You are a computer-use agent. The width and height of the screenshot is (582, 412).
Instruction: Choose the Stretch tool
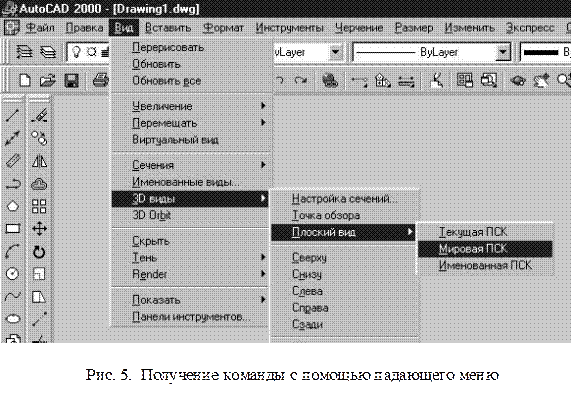[x=39, y=296]
